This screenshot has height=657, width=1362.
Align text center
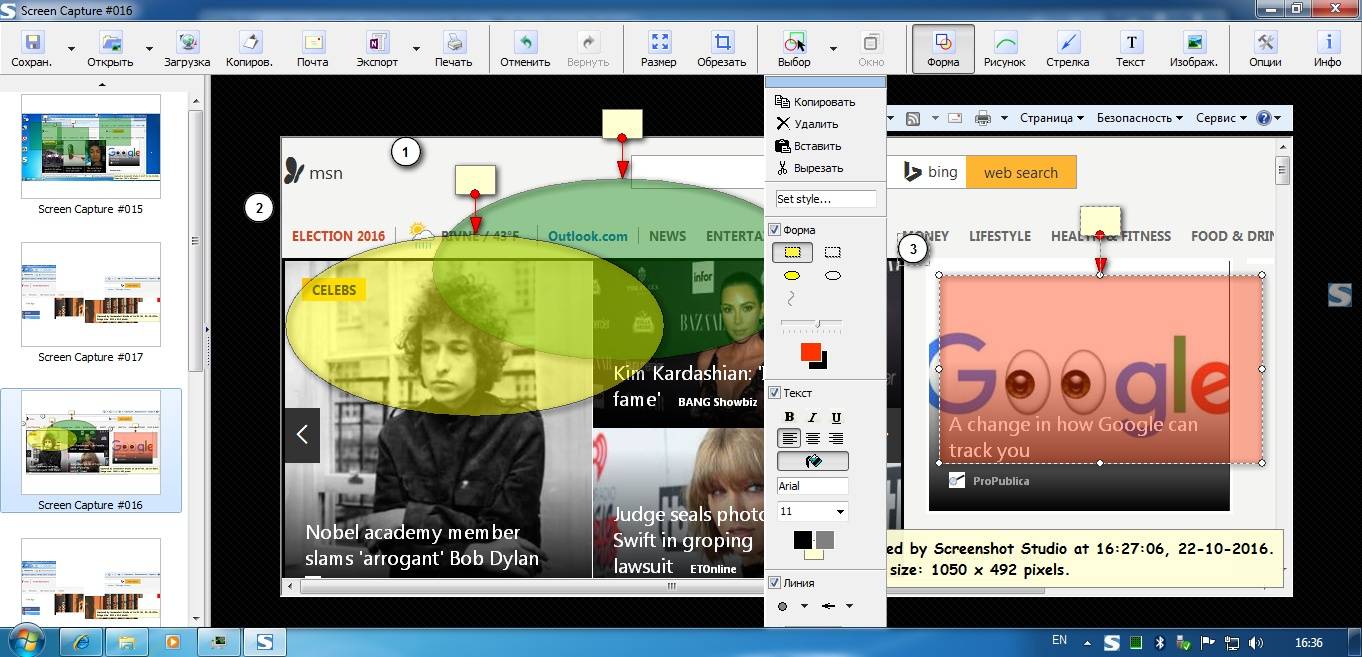[x=813, y=438]
